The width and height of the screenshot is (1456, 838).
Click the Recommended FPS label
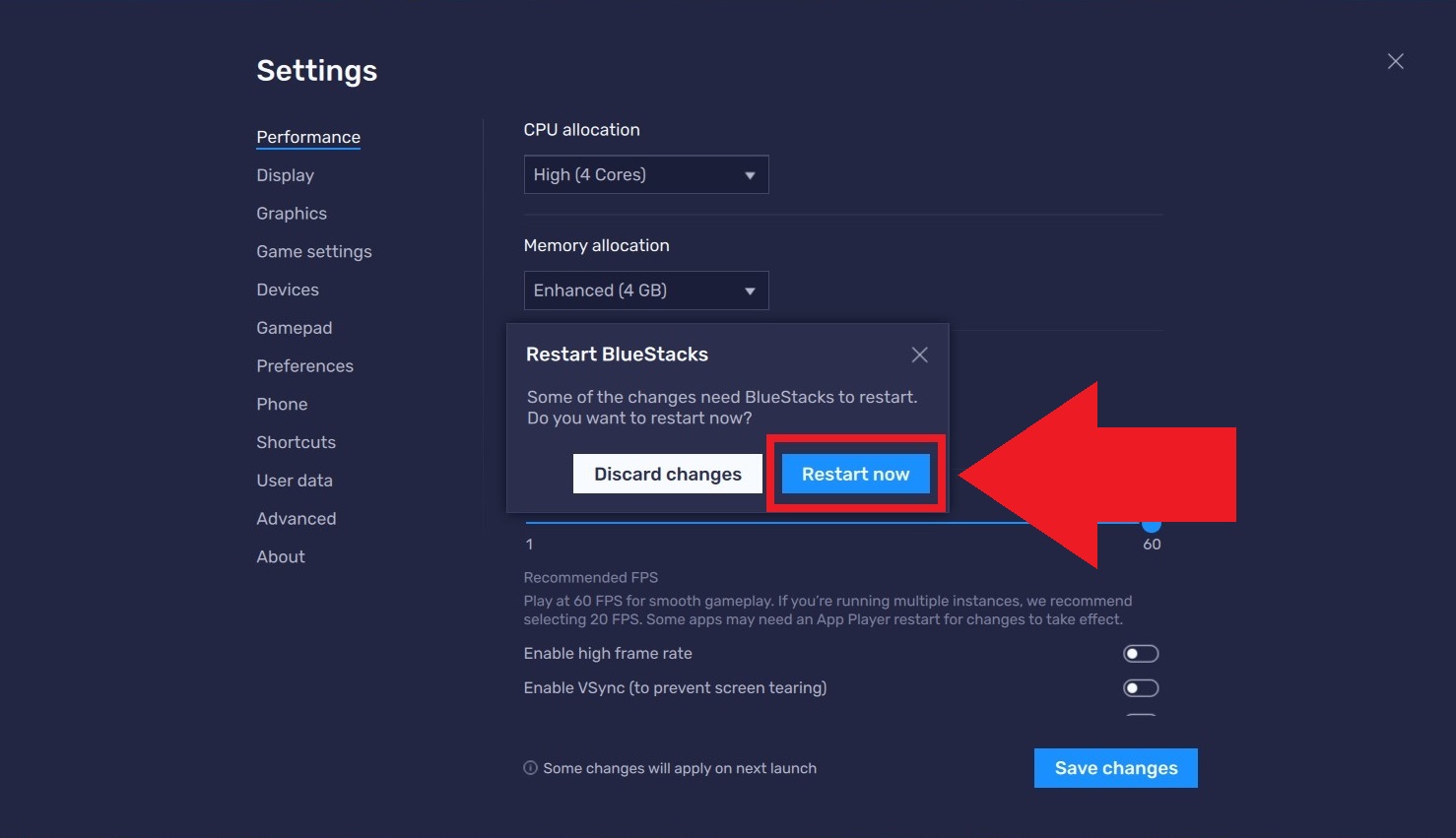click(x=591, y=578)
